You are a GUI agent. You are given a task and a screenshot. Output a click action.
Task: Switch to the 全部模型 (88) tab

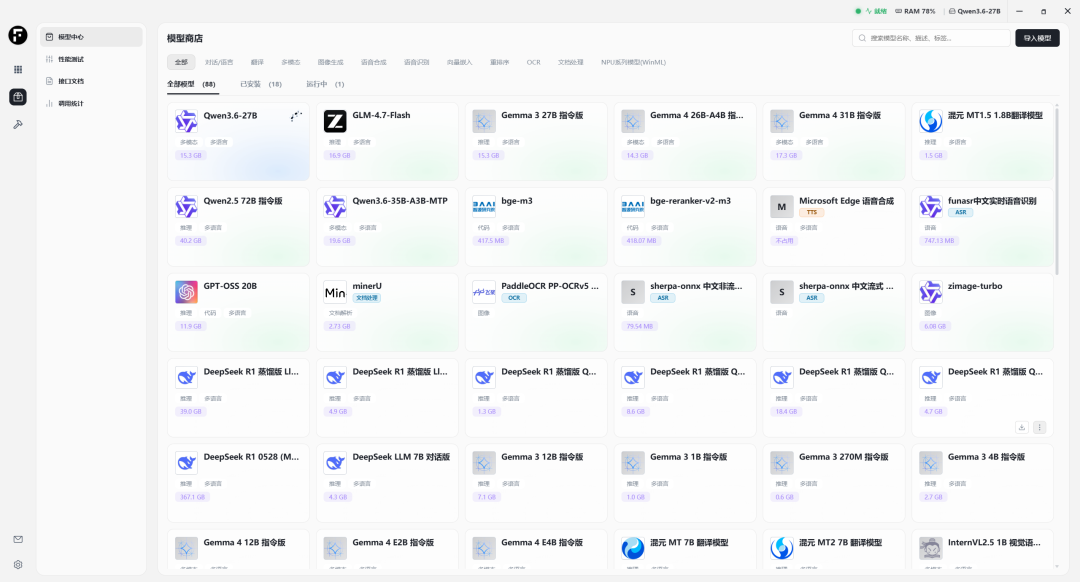pos(191,84)
